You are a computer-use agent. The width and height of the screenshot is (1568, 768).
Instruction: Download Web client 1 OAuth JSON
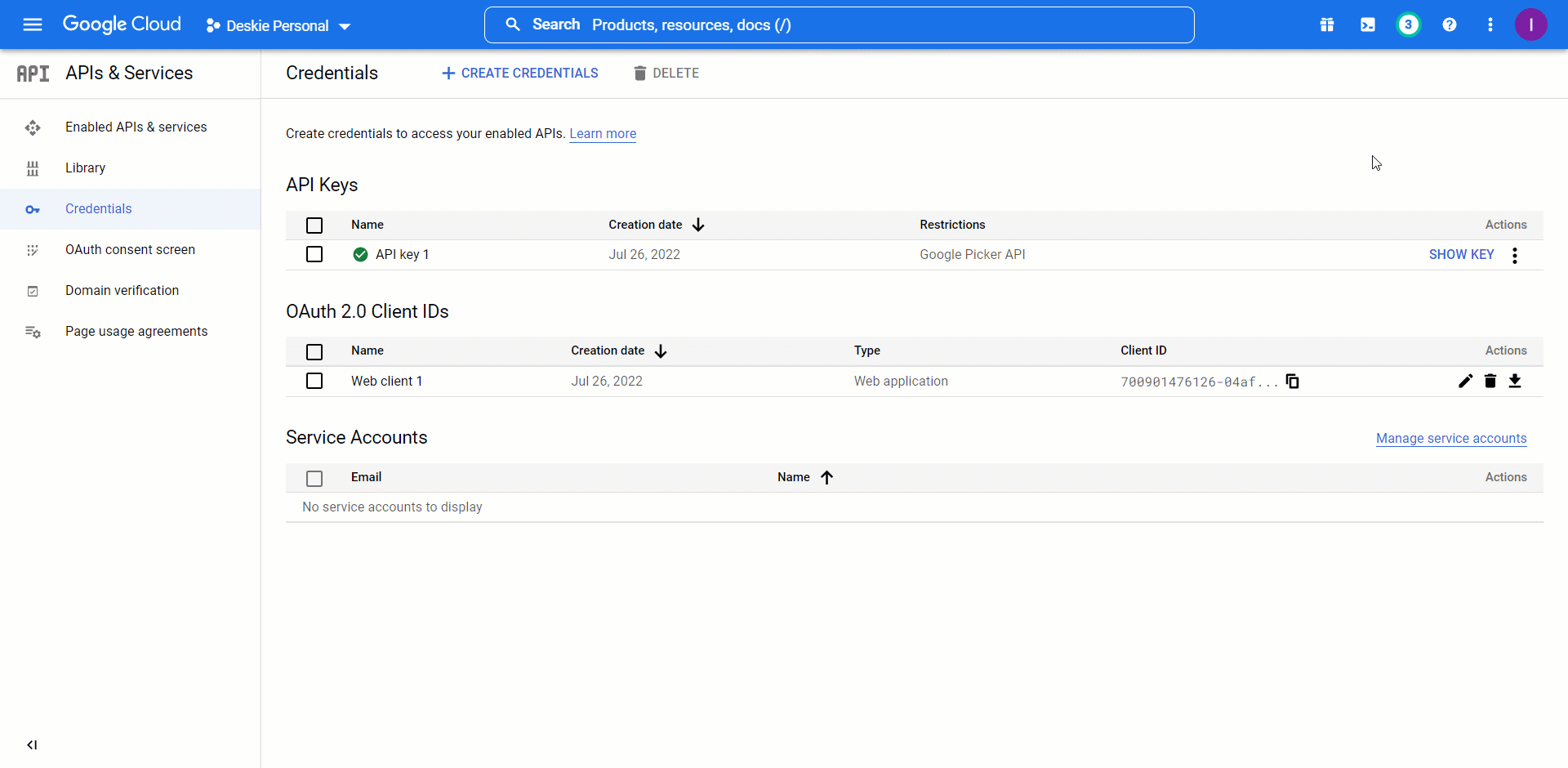pos(1515,381)
